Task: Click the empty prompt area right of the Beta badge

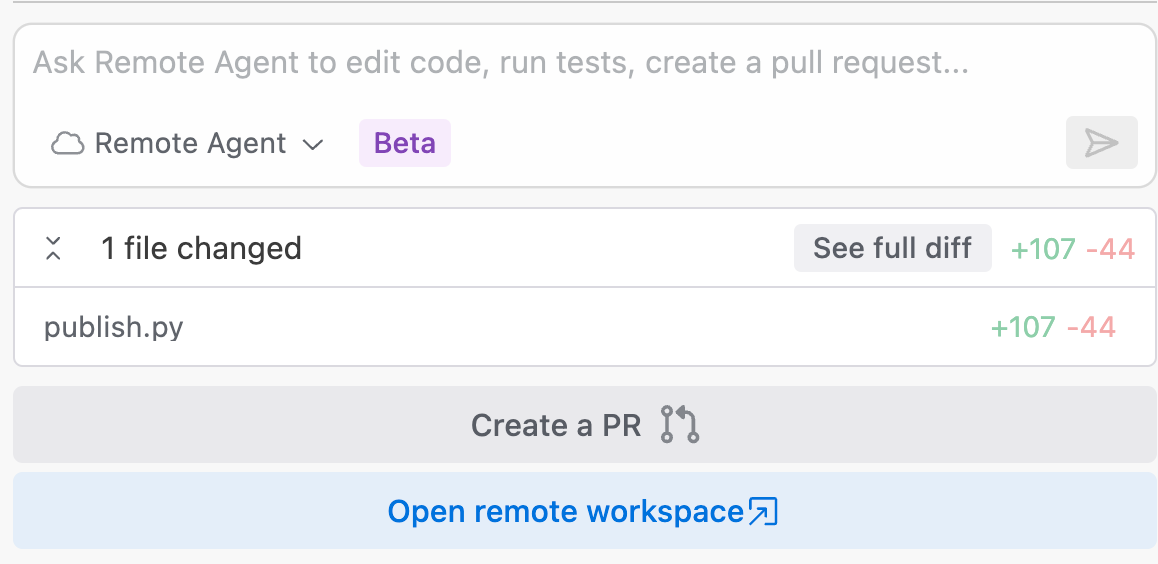Action: pos(750,144)
